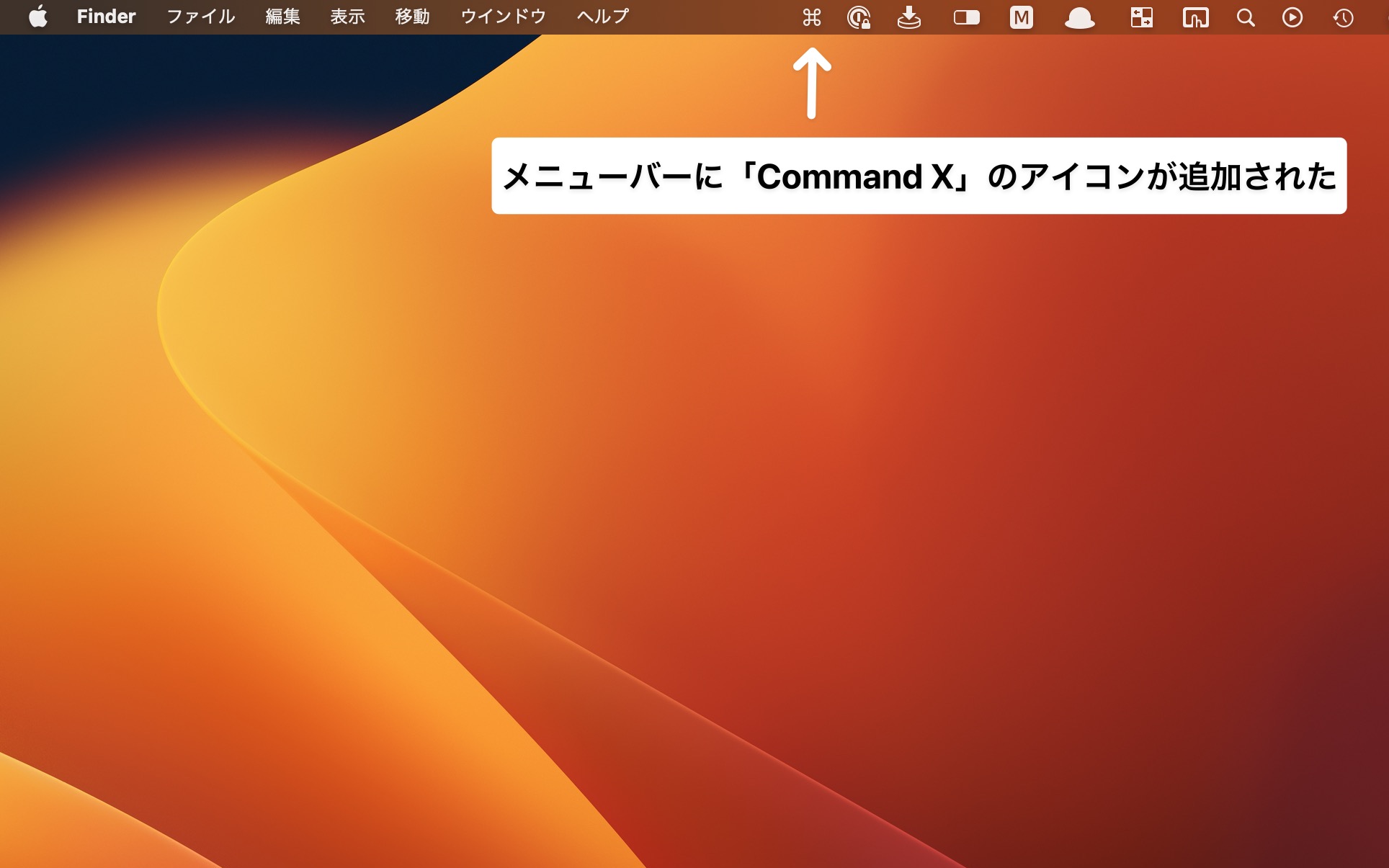Click the "M" icon in the menu bar
The height and width of the screenshot is (868, 1389).
(1021, 17)
